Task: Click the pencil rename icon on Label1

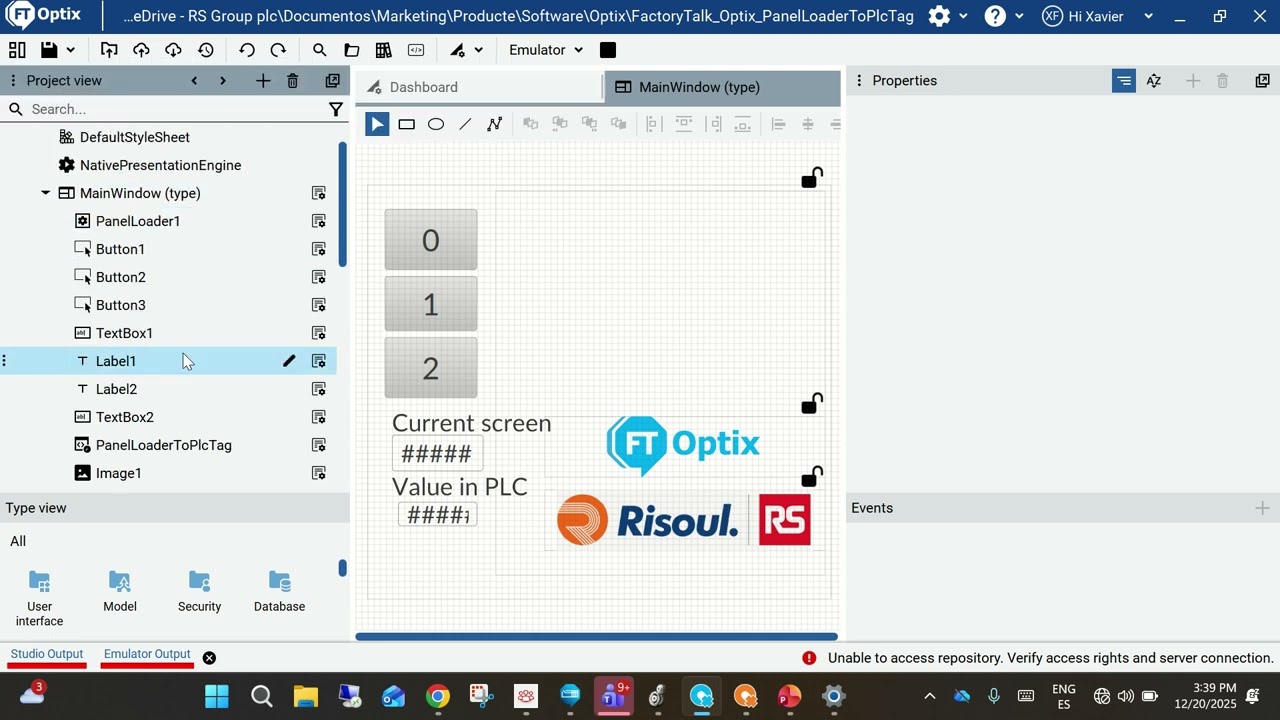Action: point(289,361)
